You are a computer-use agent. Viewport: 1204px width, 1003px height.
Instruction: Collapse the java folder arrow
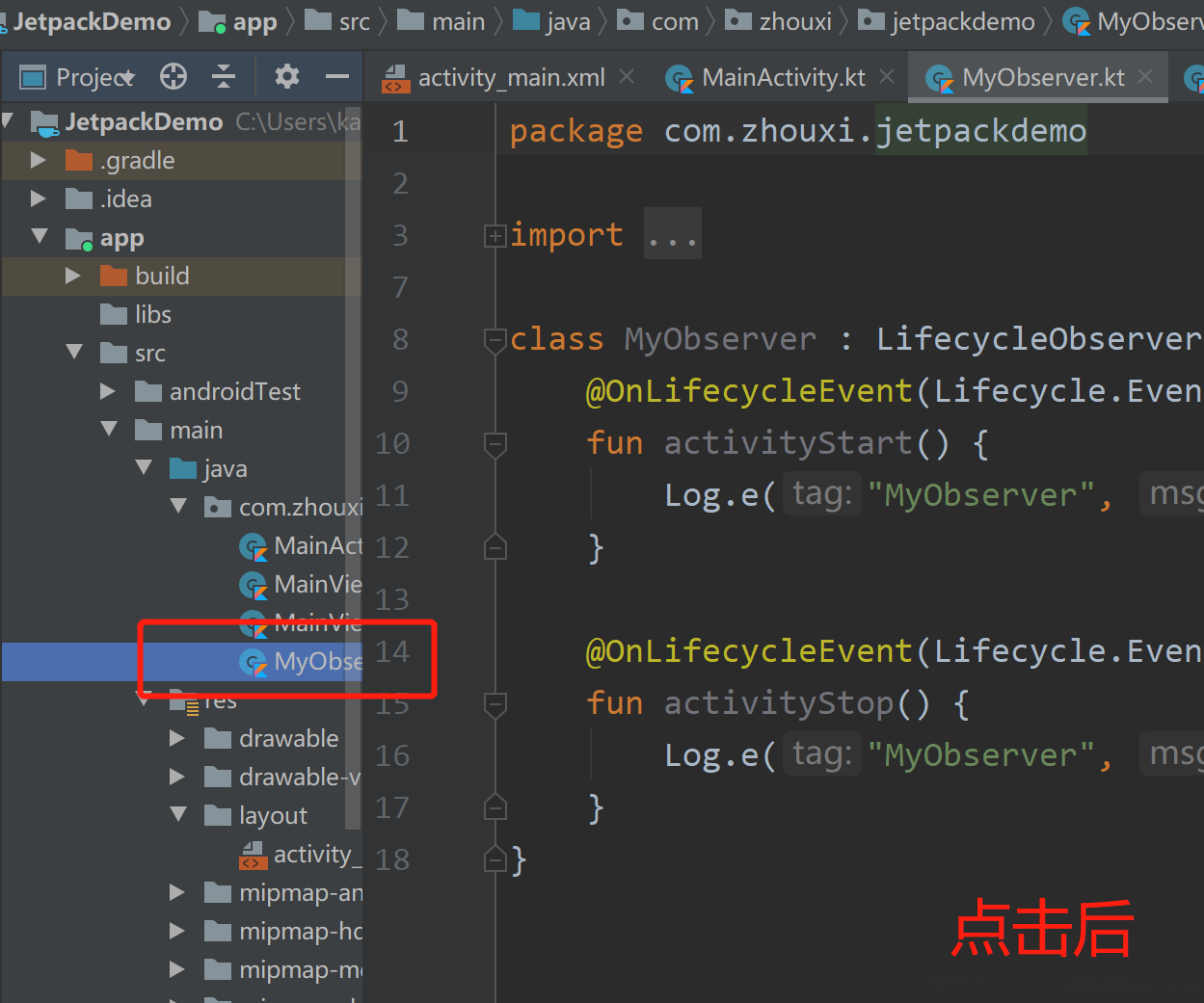coord(144,467)
